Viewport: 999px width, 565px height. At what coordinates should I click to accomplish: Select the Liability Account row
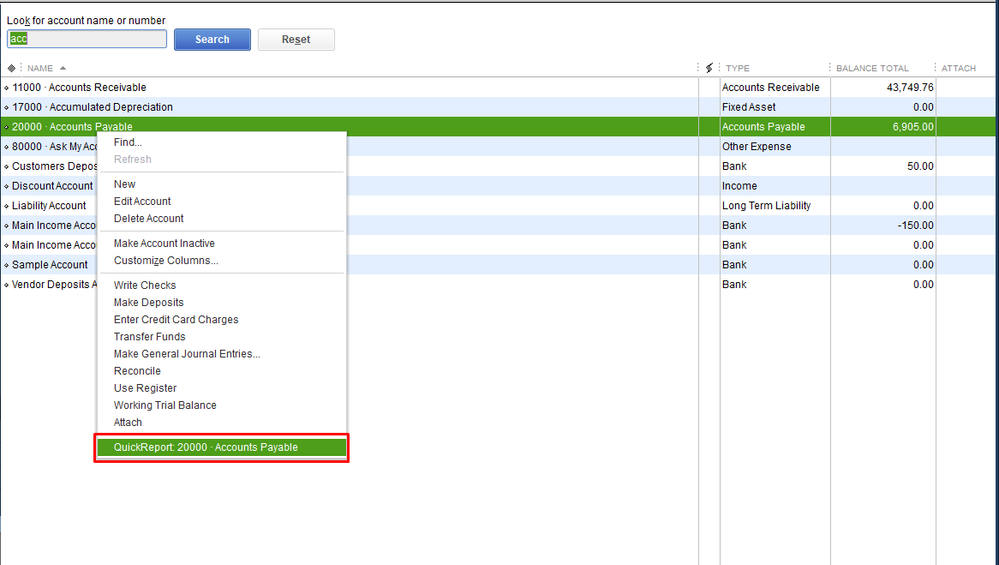pos(50,206)
